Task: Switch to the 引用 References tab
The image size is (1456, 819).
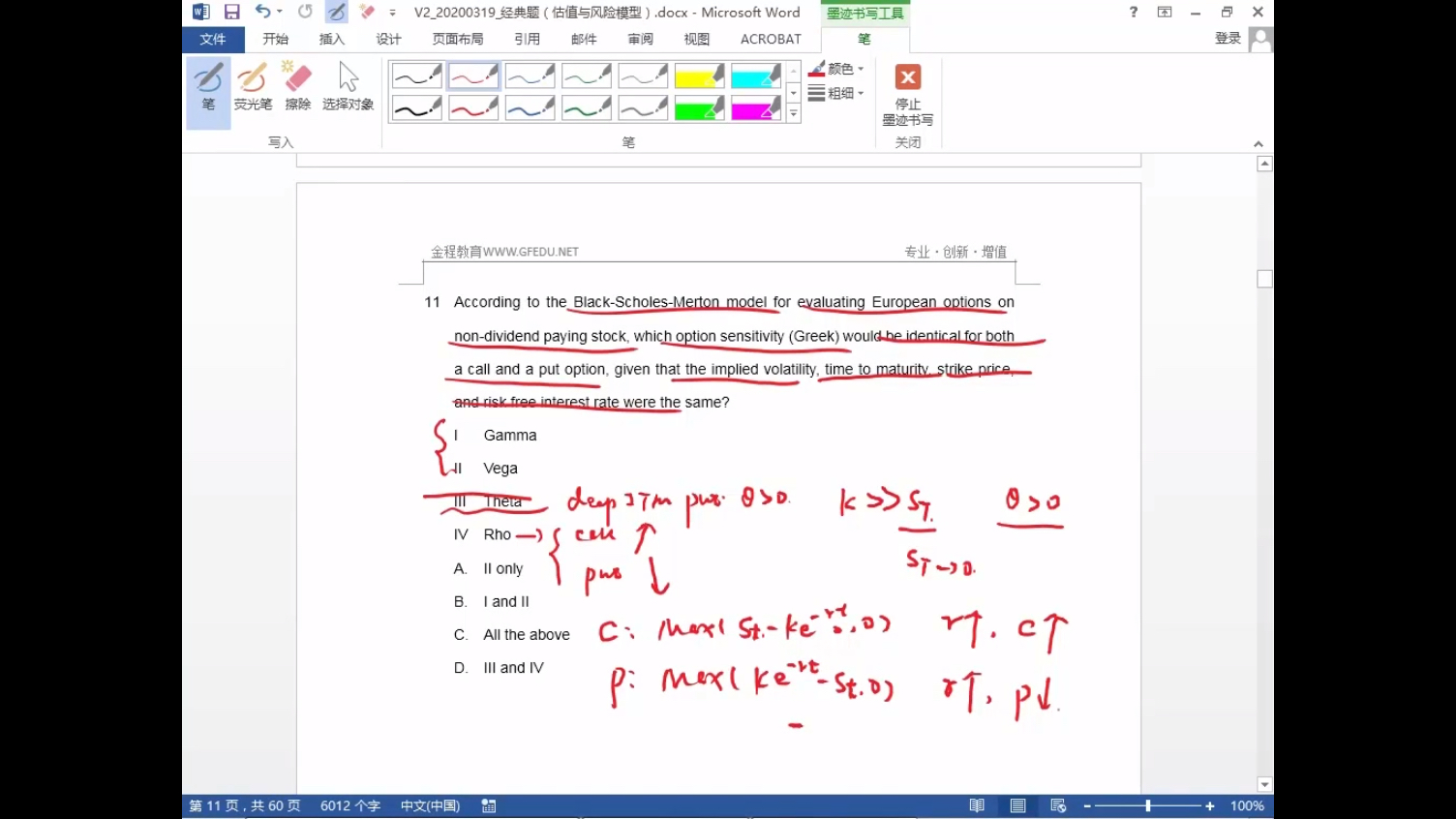Action: pos(528,39)
